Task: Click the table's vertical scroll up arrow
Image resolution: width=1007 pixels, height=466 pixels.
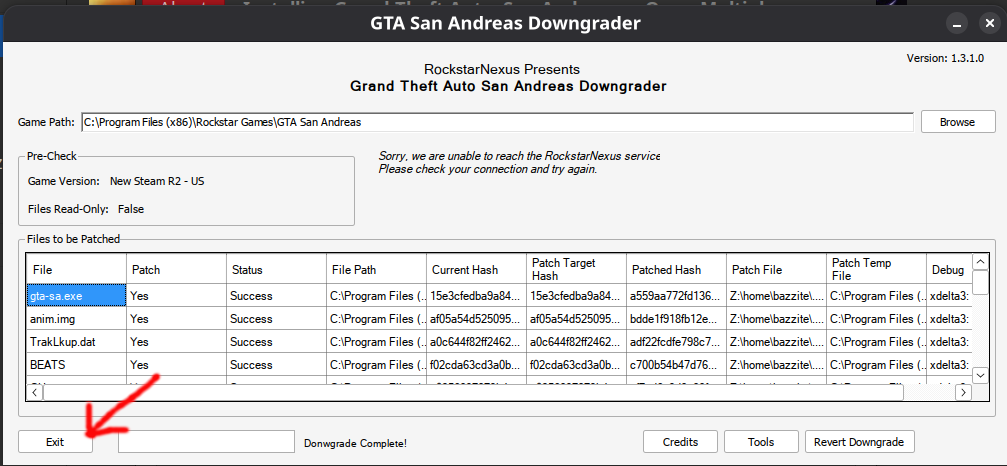Action: pyautogui.click(x=980, y=262)
